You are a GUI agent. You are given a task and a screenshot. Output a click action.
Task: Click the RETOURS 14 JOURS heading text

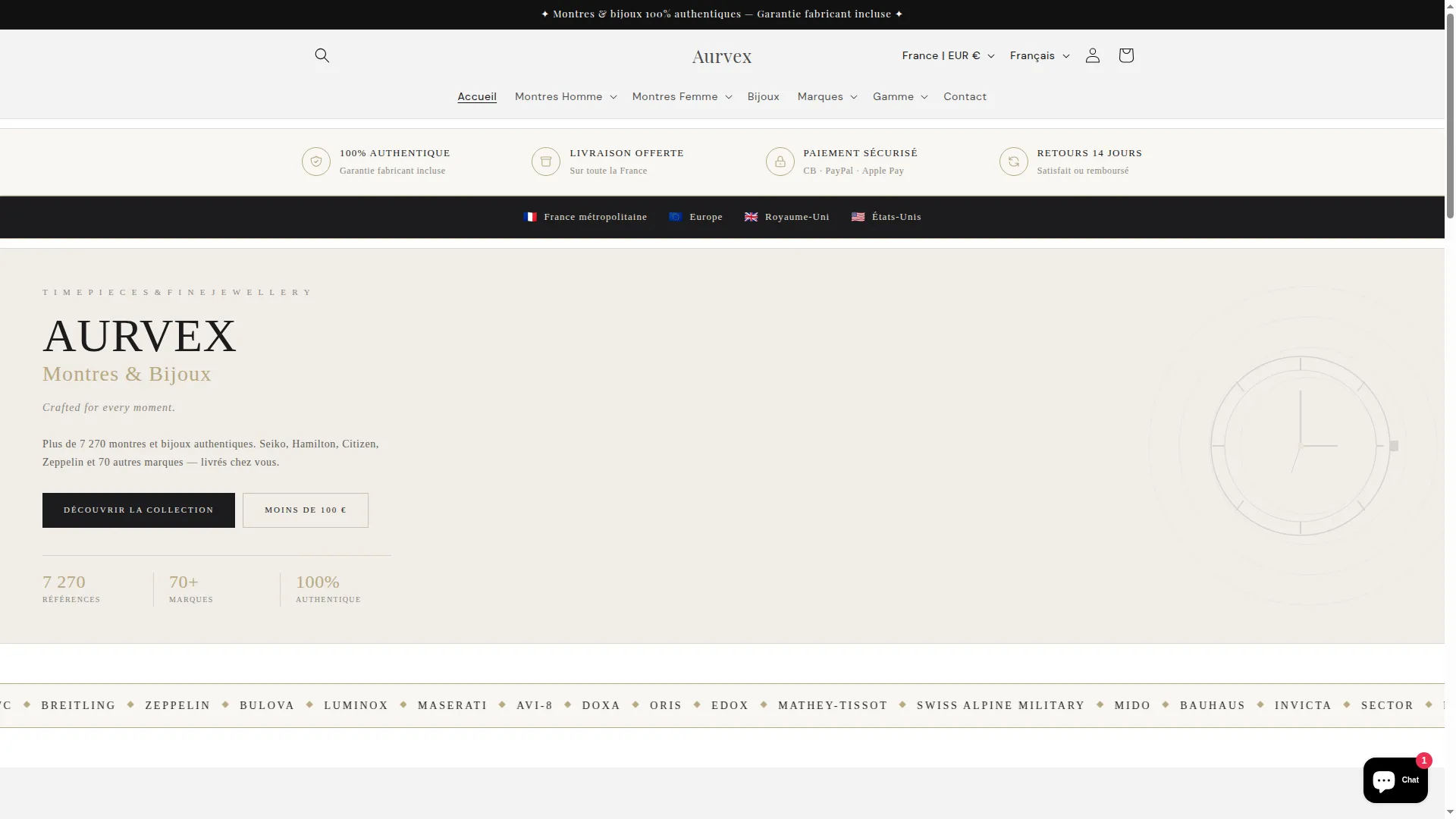pyautogui.click(x=1089, y=153)
